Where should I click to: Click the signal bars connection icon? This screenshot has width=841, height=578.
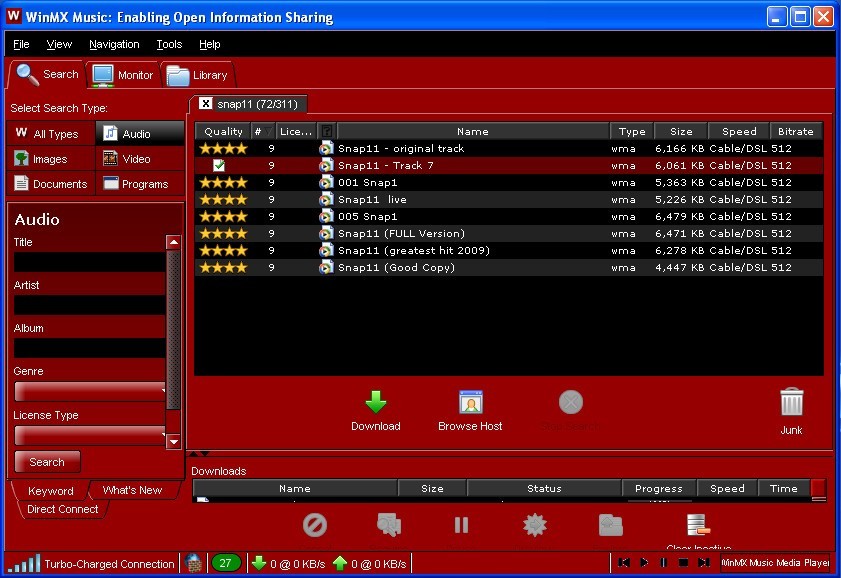[x=24, y=564]
